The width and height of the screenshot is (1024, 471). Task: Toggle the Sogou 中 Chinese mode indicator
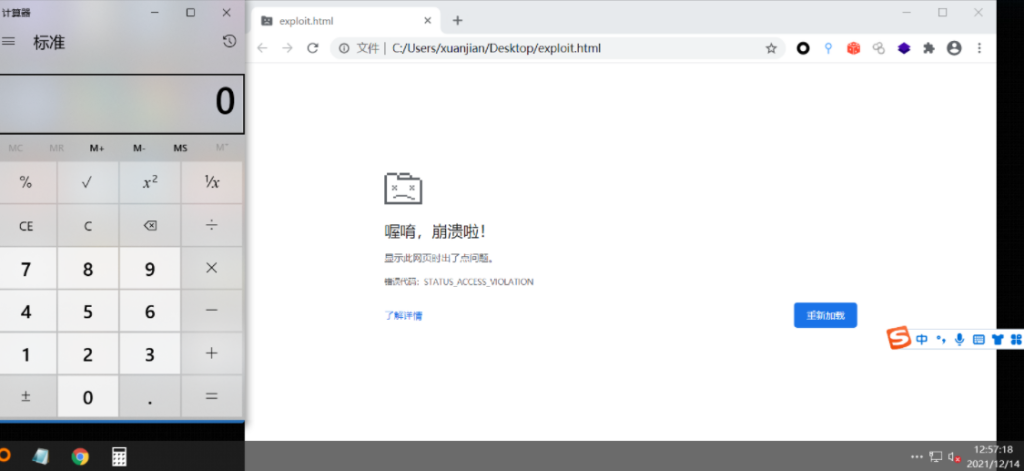(921, 339)
